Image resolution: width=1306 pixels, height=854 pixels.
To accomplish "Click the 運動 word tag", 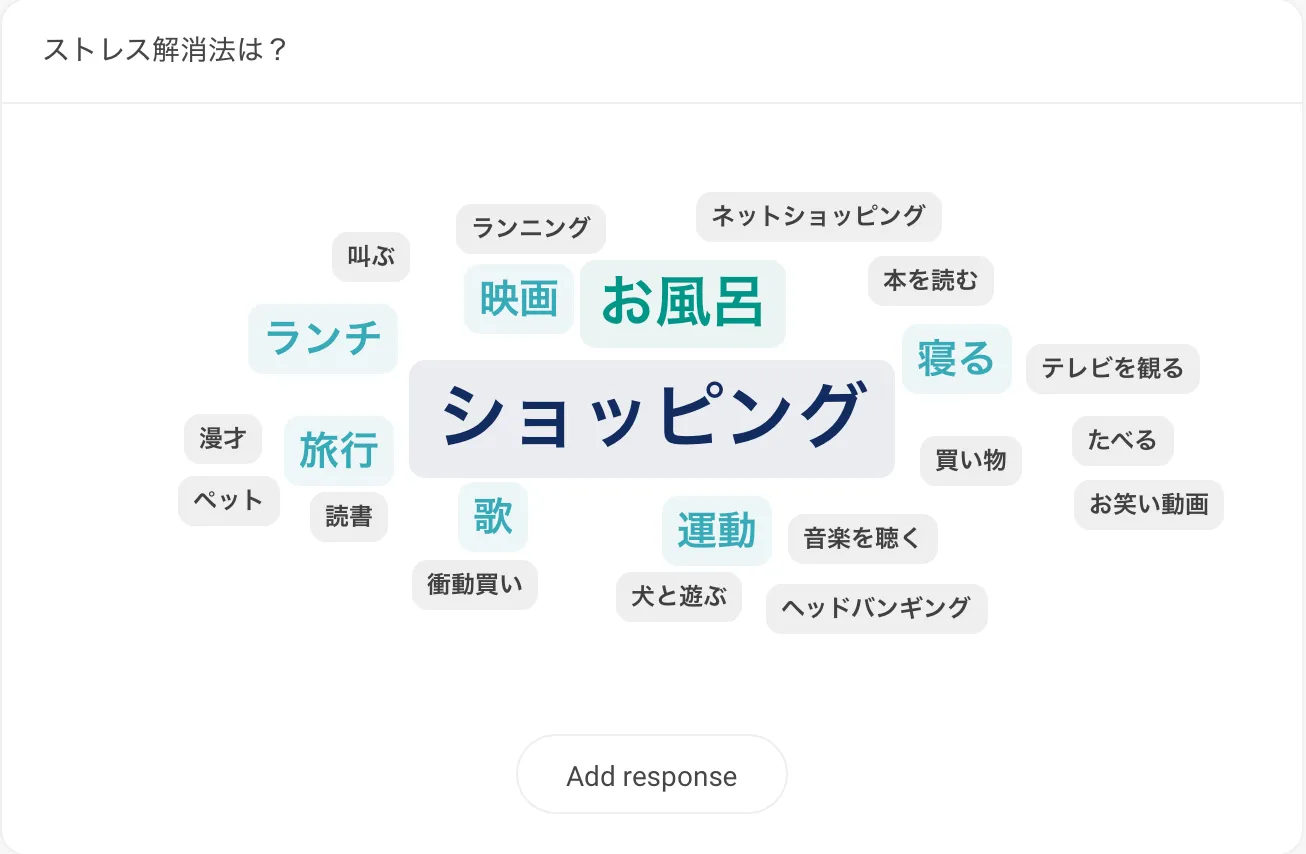I will [x=716, y=531].
